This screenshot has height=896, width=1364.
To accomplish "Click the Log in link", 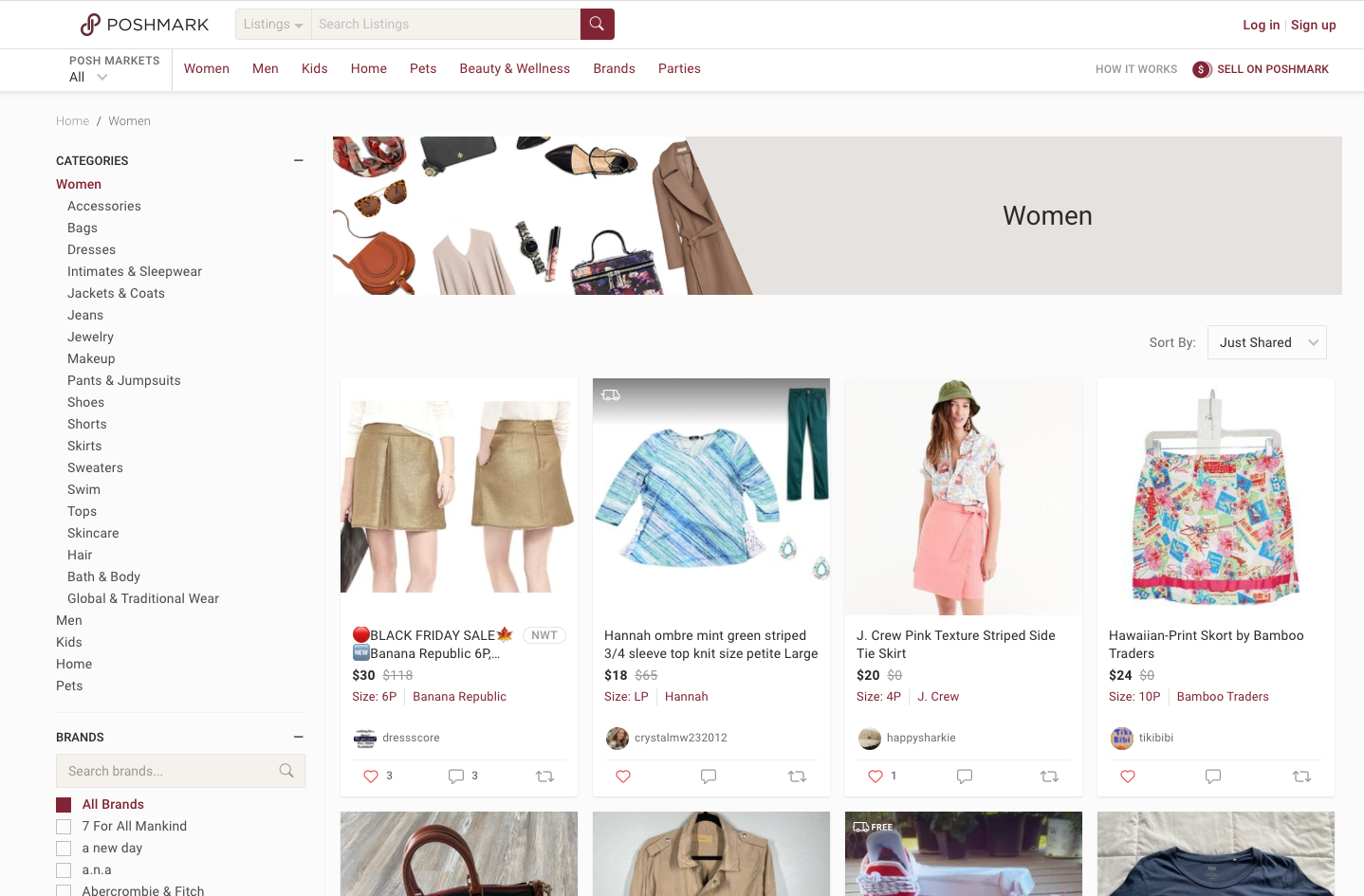I will pos(1261,25).
